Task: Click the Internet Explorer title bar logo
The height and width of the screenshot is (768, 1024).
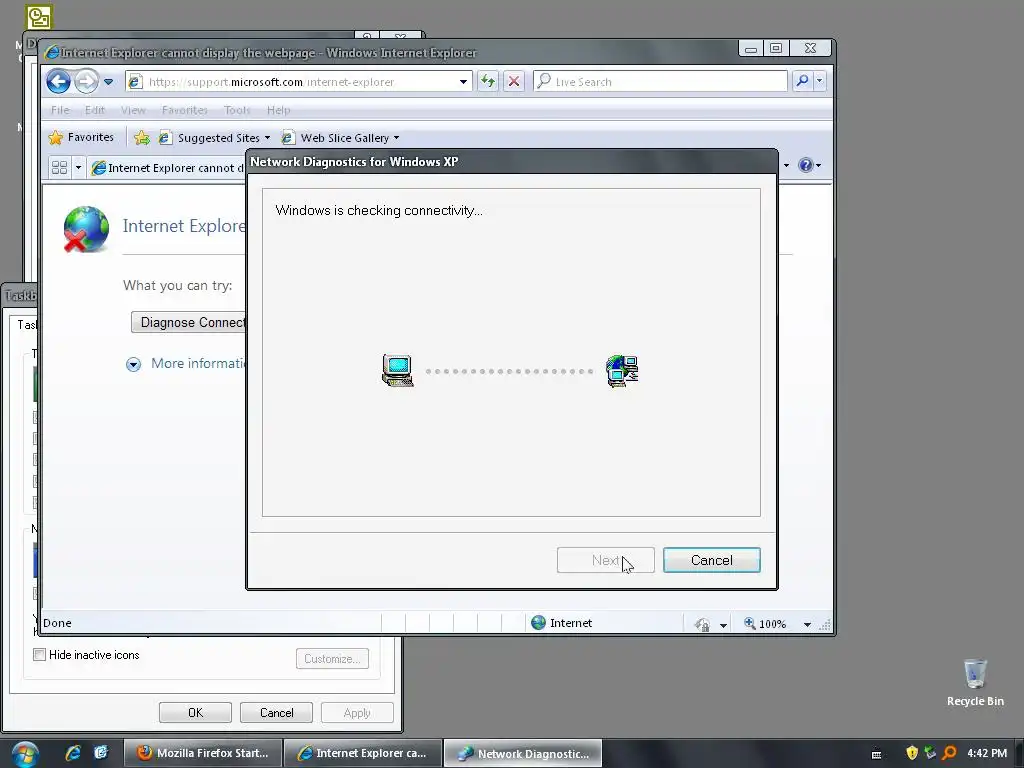Action: point(52,52)
